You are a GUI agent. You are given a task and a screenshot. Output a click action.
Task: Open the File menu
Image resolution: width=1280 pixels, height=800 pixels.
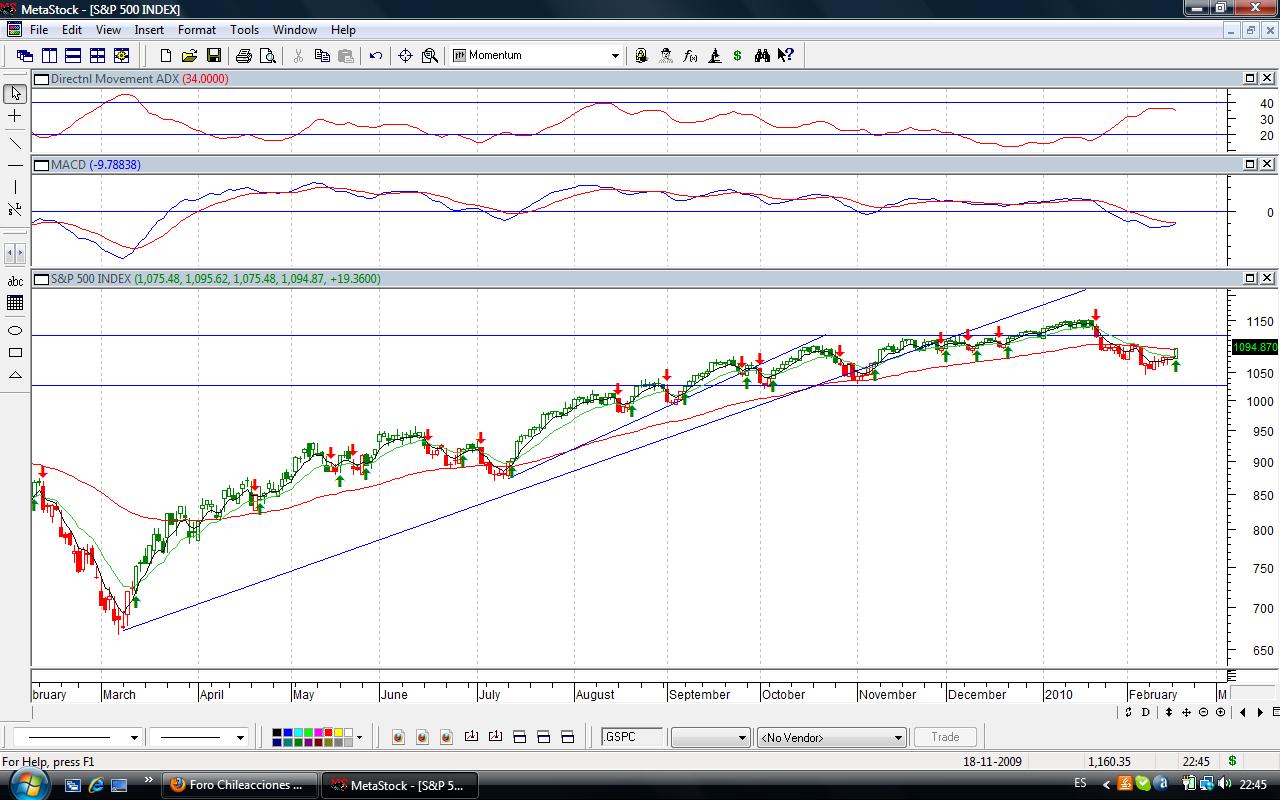[39, 30]
